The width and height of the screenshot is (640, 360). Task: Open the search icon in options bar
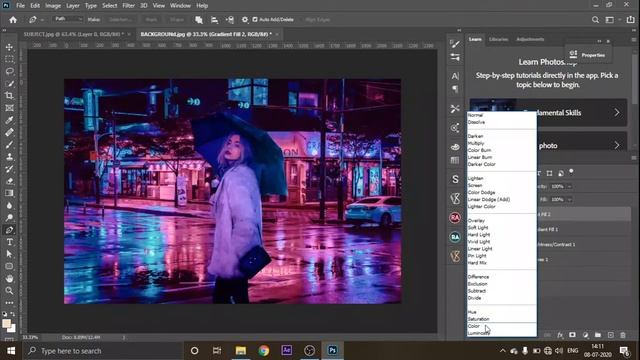click(x=596, y=20)
